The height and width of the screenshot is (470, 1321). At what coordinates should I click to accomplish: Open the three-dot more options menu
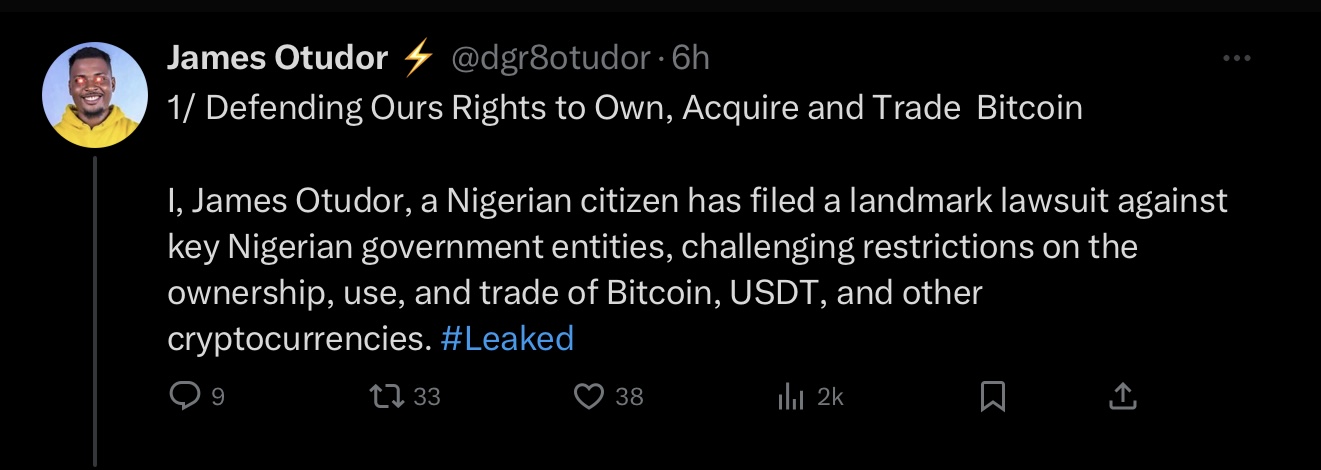click(x=1237, y=59)
